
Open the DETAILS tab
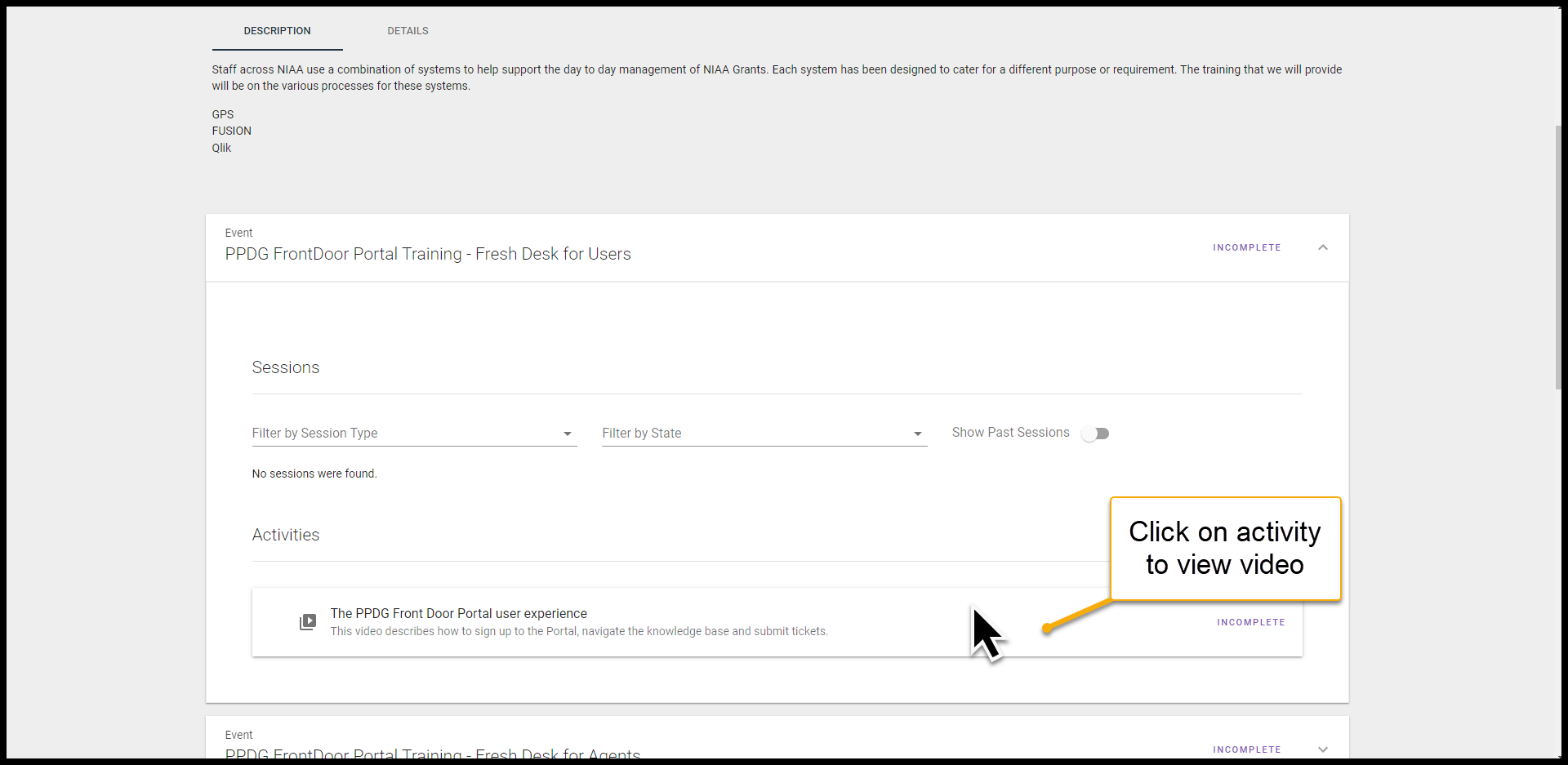pos(408,31)
